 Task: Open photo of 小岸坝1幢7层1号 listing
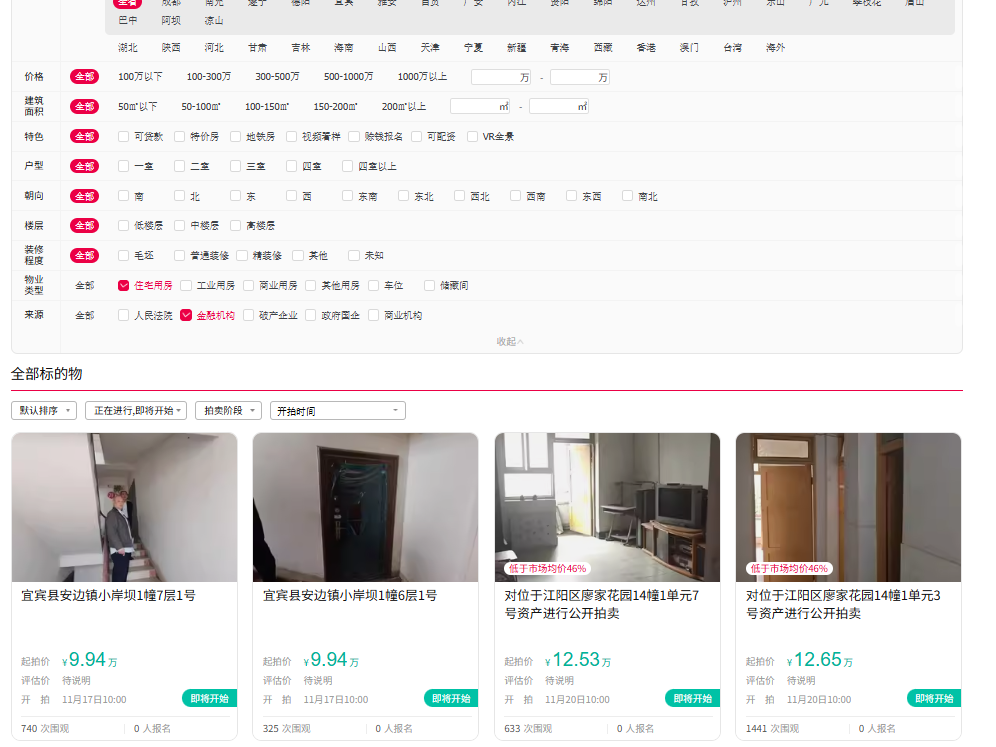tap(124, 507)
